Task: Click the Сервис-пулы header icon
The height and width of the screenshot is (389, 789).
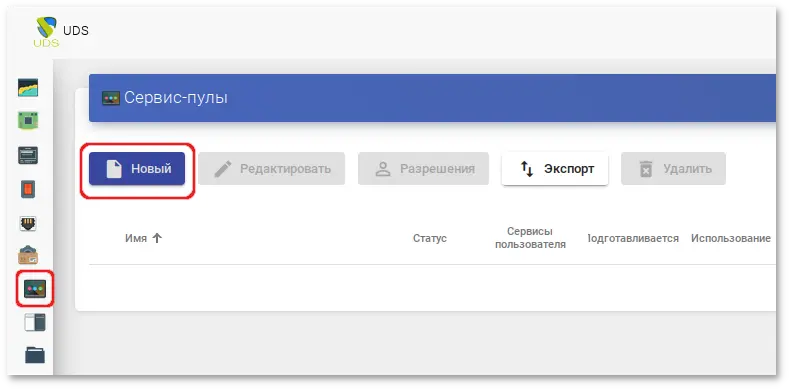Action: 111,98
